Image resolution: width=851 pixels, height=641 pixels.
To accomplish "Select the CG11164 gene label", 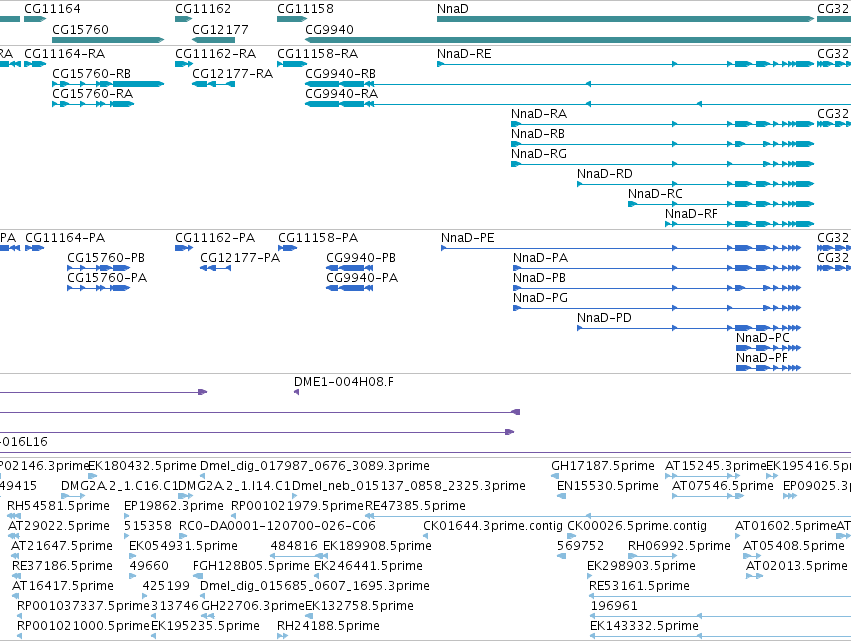I will point(52,9).
